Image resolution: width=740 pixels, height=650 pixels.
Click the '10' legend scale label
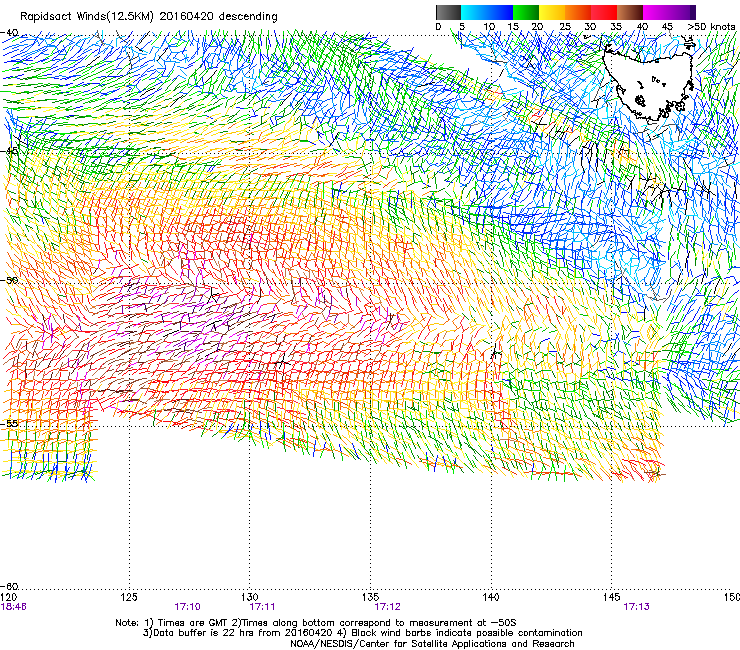point(489,27)
